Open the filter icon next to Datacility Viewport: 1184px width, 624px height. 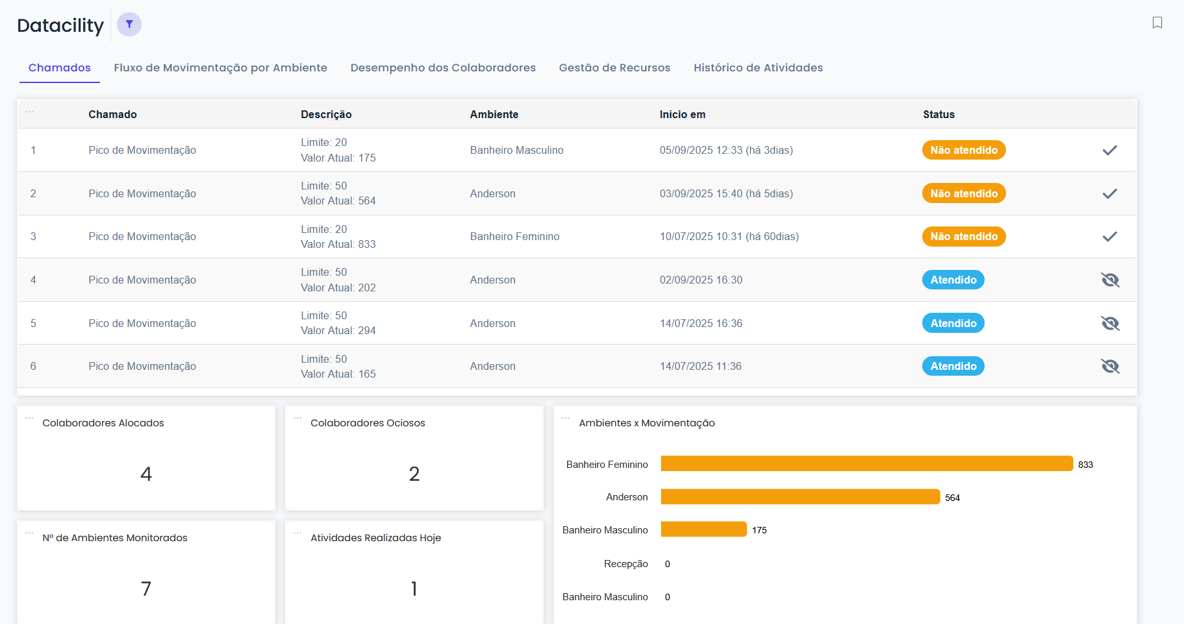coord(129,24)
